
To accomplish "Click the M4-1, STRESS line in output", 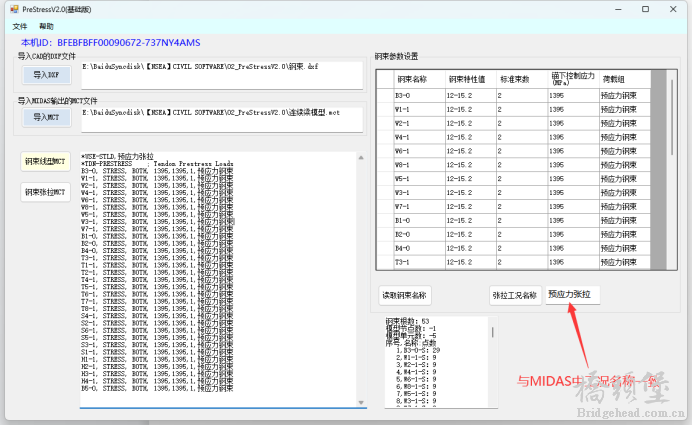I will click(157, 381).
